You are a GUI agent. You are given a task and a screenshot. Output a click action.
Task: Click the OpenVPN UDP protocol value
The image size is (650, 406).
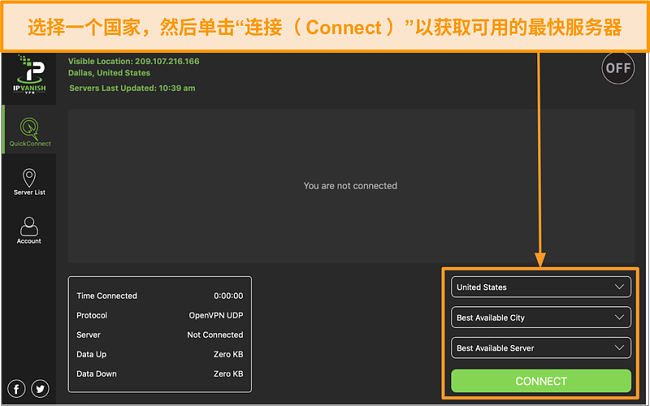coord(216,315)
